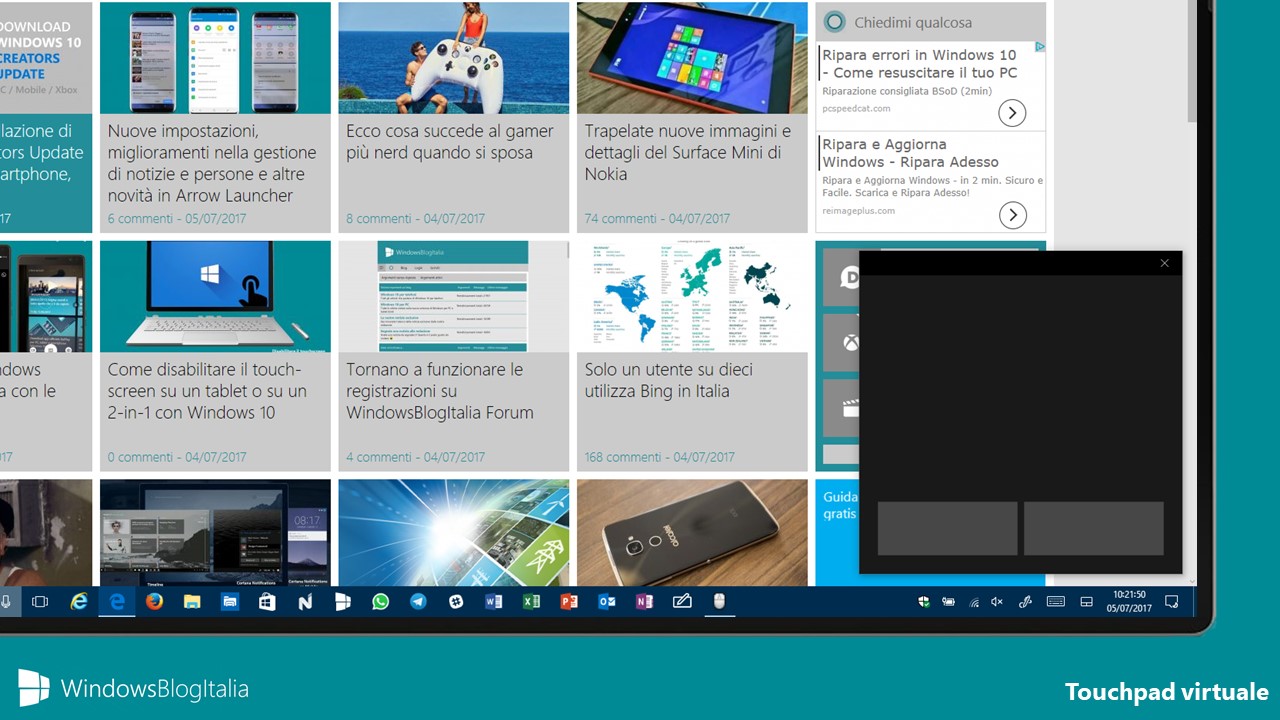Show the touch keyboard from the tray
The width and height of the screenshot is (1280, 720).
1055,602
